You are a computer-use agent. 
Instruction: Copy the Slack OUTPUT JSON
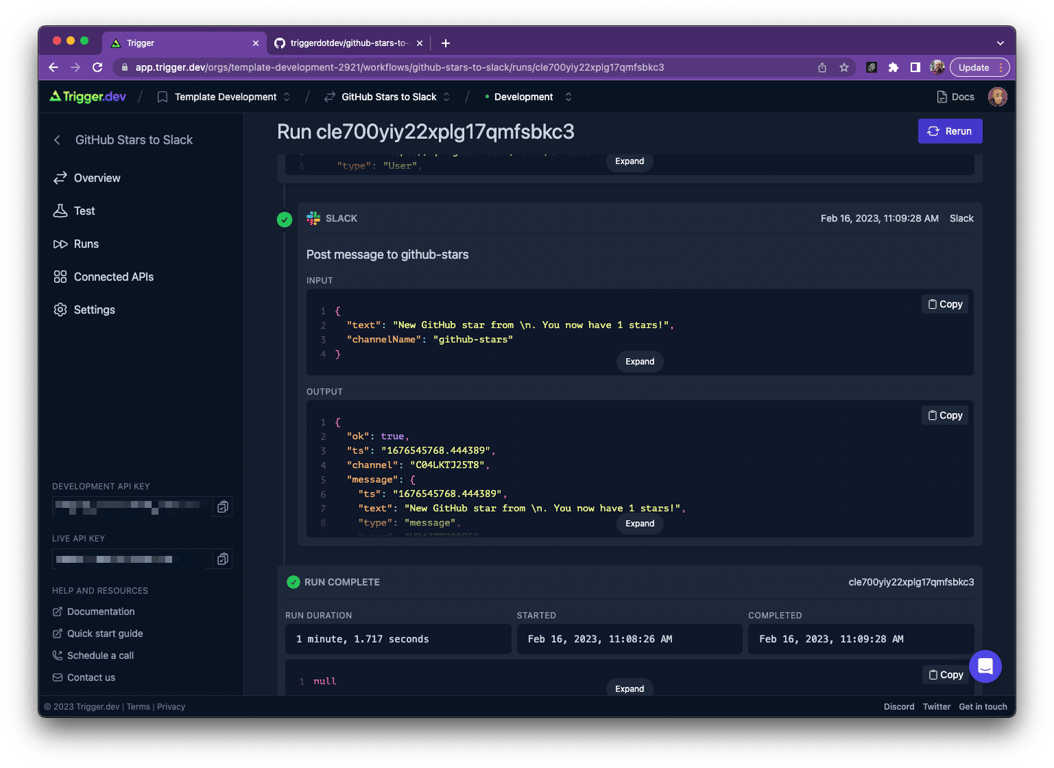tap(944, 415)
